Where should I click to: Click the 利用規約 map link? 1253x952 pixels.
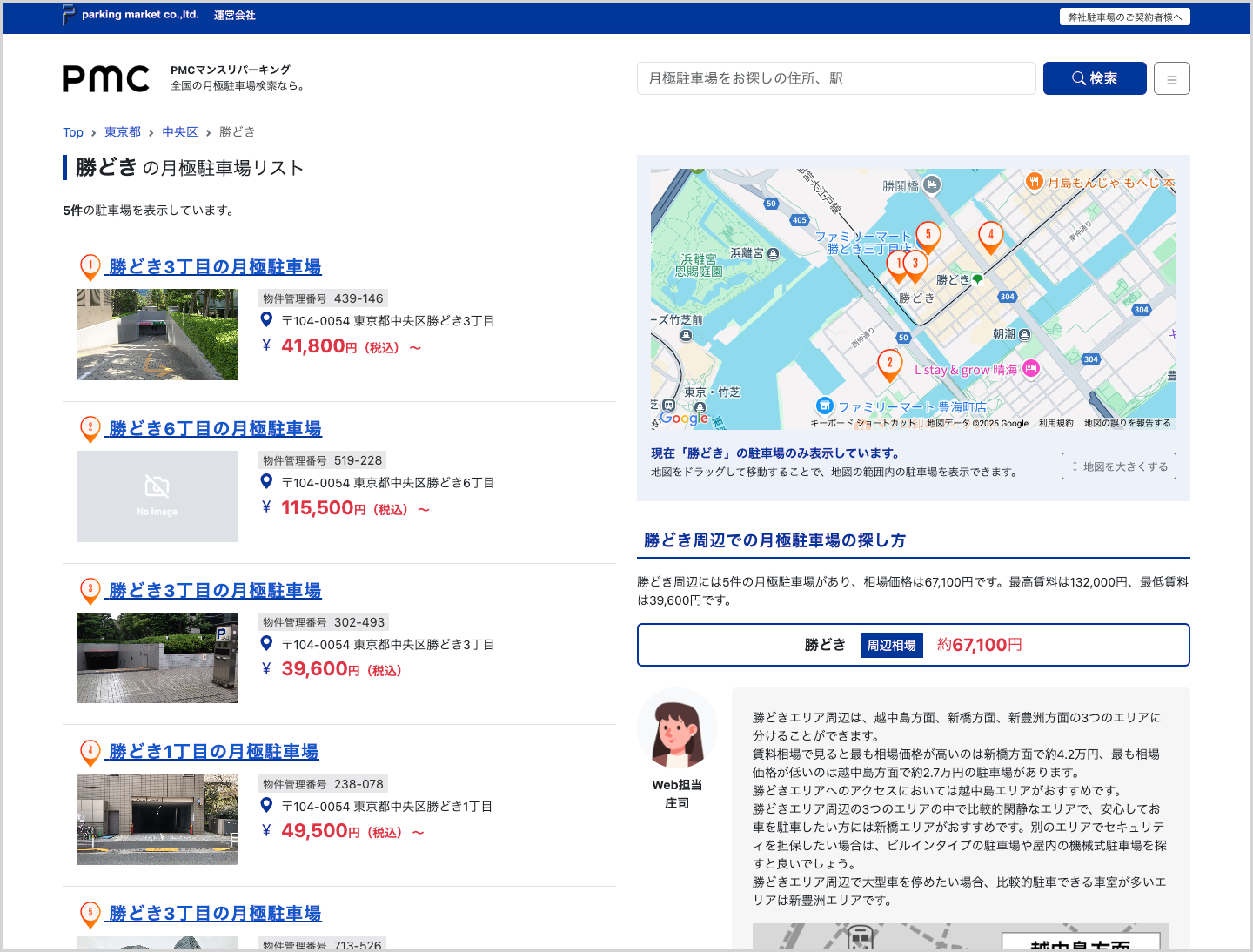[1056, 424]
